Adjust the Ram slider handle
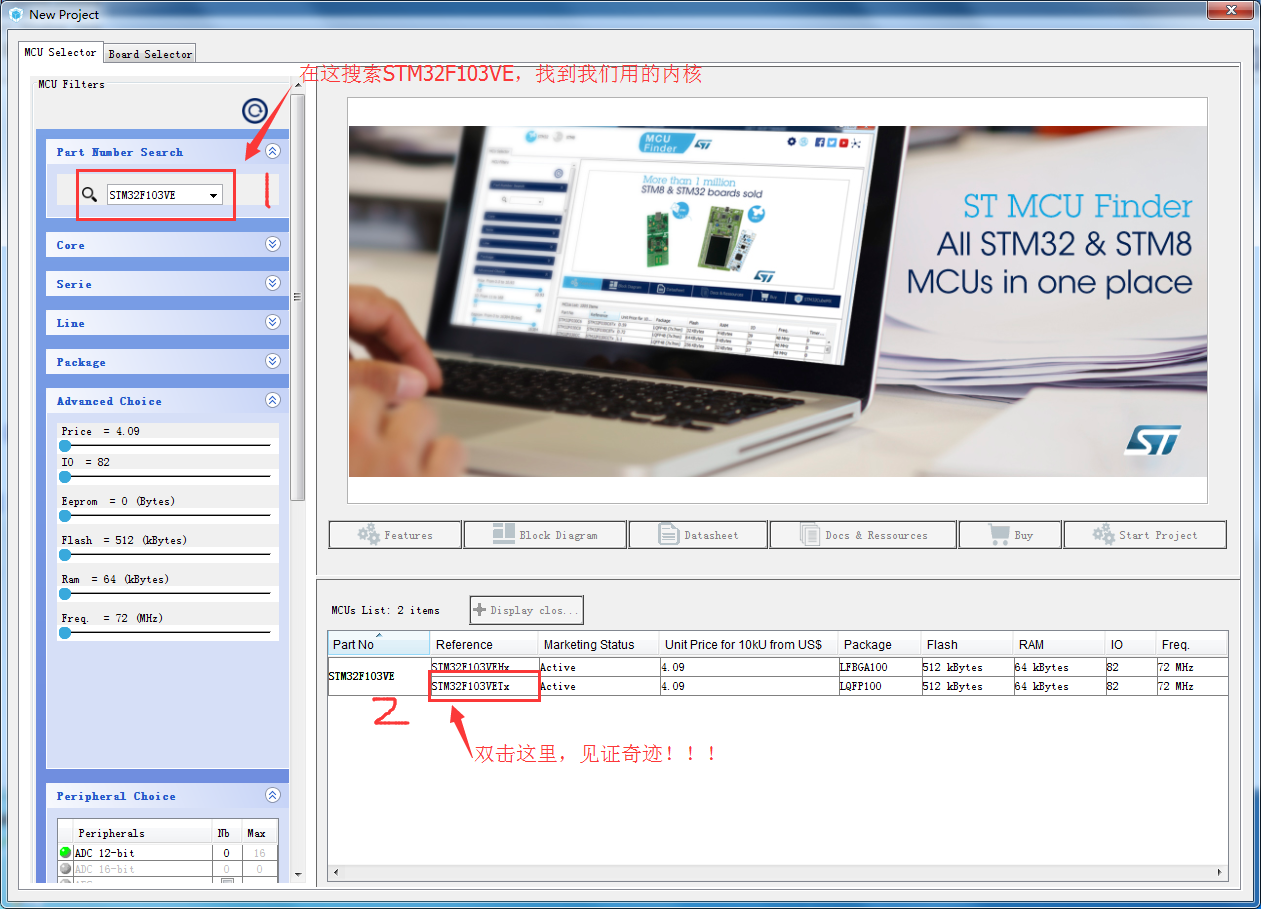Viewport: 1261px width, 909px height. [65, 594]
